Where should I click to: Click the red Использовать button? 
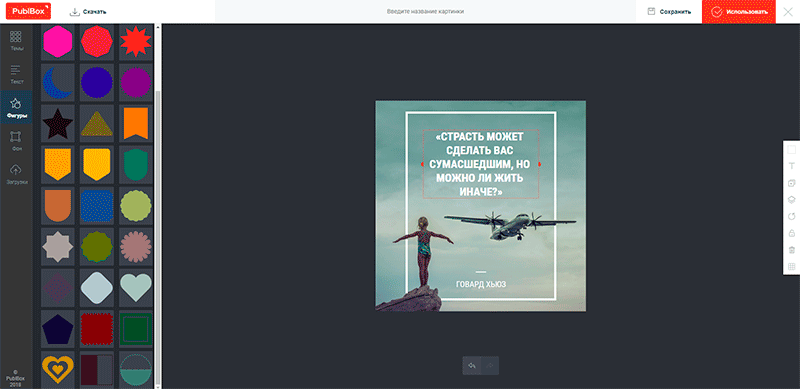click(x=739, y=11)
